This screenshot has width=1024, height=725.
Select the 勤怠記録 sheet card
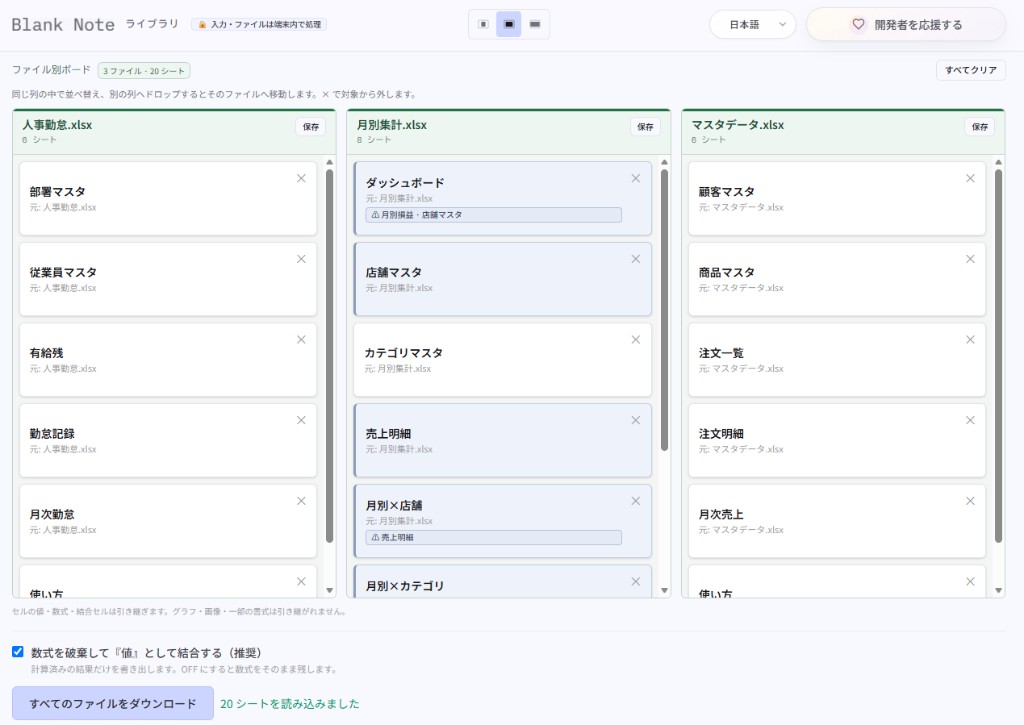(x=168, y=440)
